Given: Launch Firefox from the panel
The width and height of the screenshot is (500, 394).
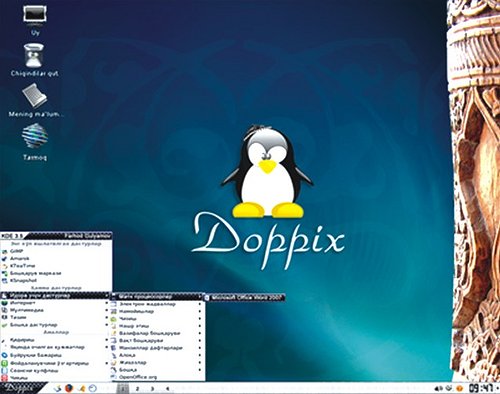Looking at the screenshot, I should [x=69, y=388].
